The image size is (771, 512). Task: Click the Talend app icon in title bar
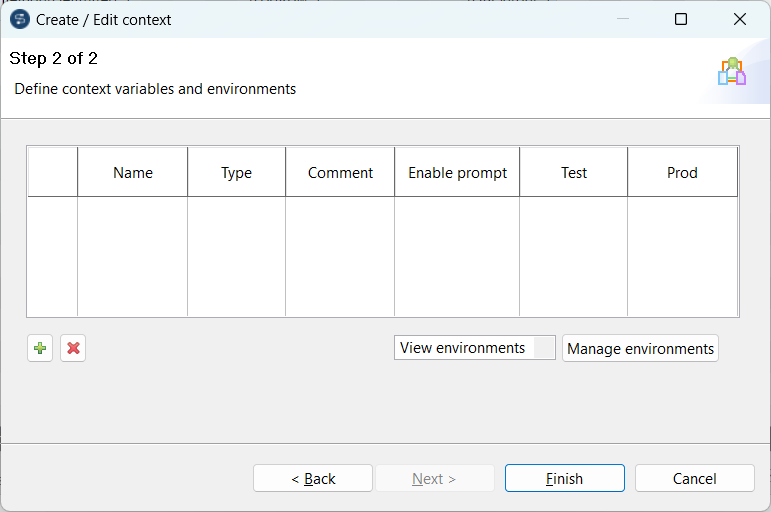(x=19, y=19)
